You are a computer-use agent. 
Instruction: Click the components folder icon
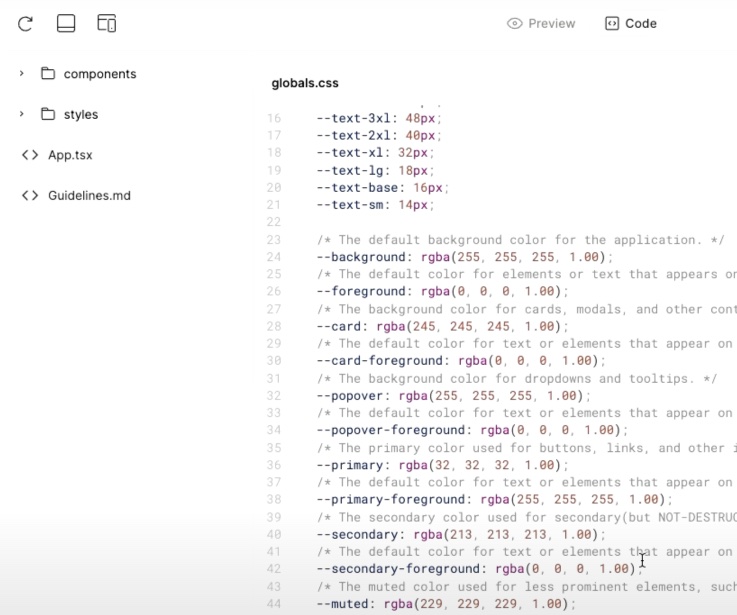(x=48, y=74)
